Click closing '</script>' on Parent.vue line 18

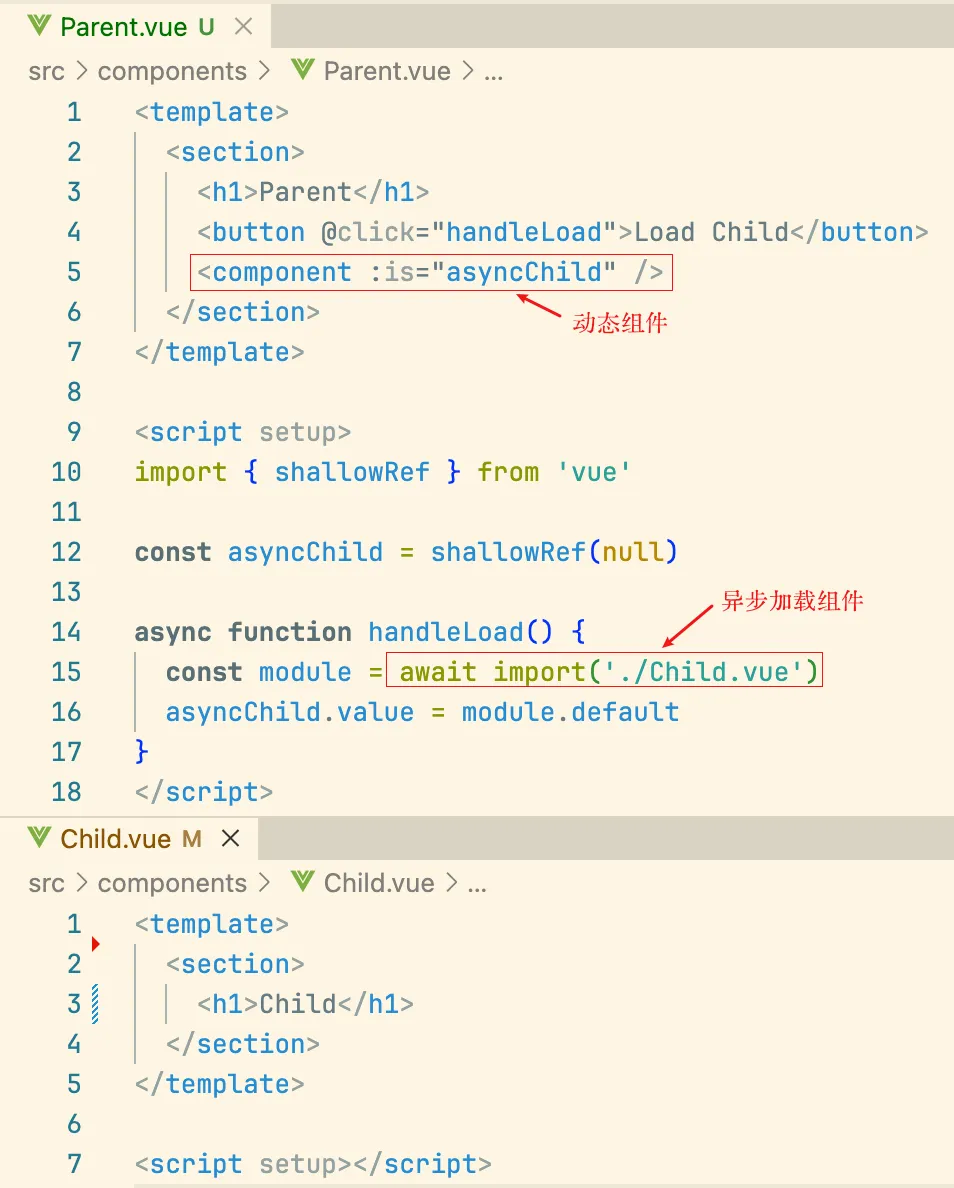pos(204,792)
